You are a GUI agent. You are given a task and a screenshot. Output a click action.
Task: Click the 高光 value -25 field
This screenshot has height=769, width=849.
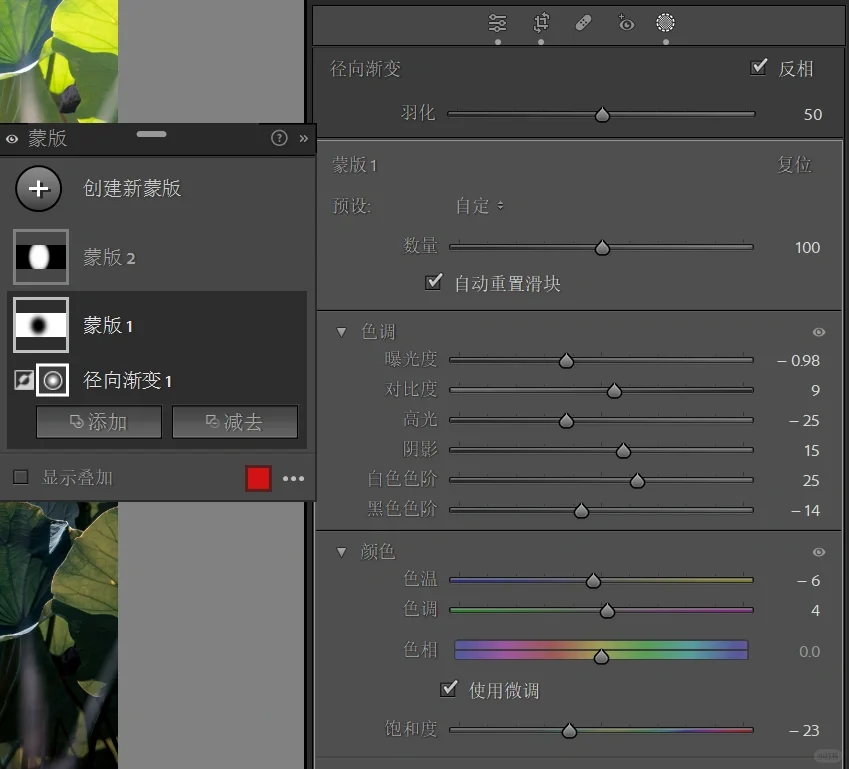(804, 421)
